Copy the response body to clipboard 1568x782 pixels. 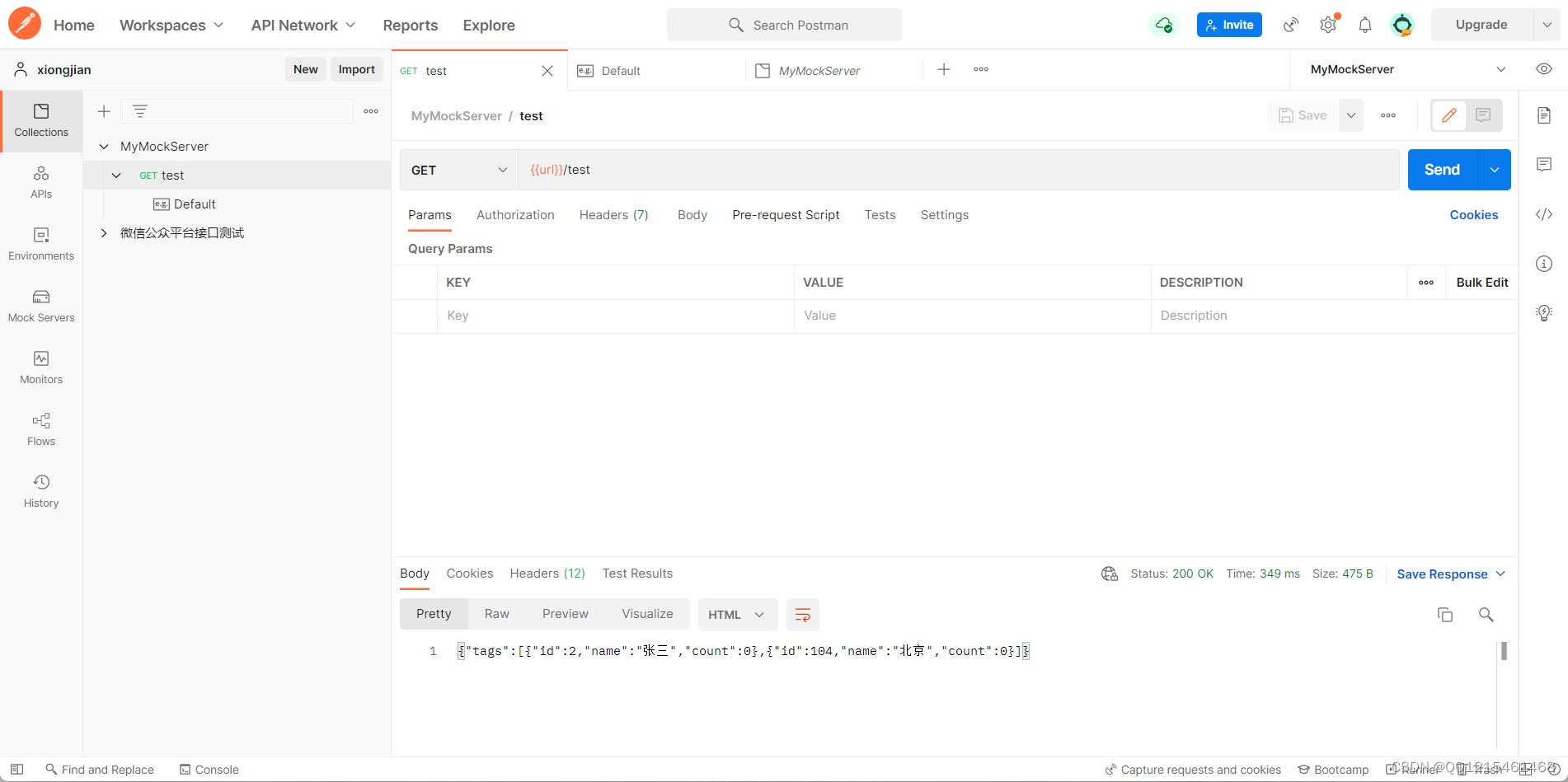point(1445,615)
